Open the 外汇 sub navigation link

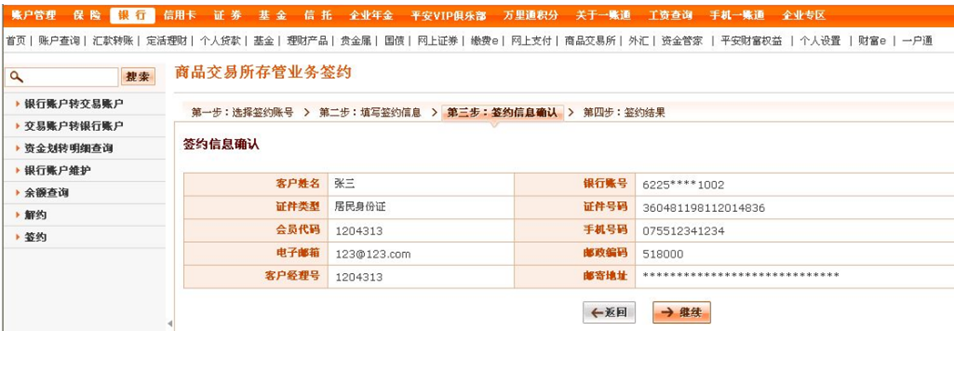pyautogui.click(x=638, y=41)
